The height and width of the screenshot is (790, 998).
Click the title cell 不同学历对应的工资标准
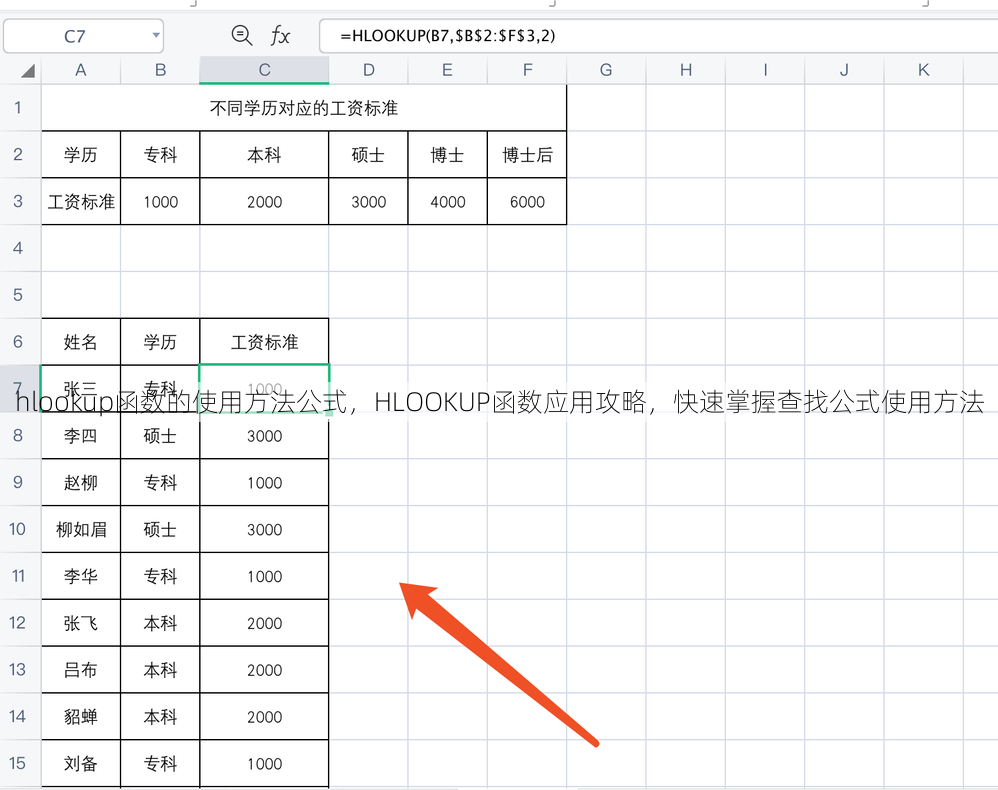304,108
